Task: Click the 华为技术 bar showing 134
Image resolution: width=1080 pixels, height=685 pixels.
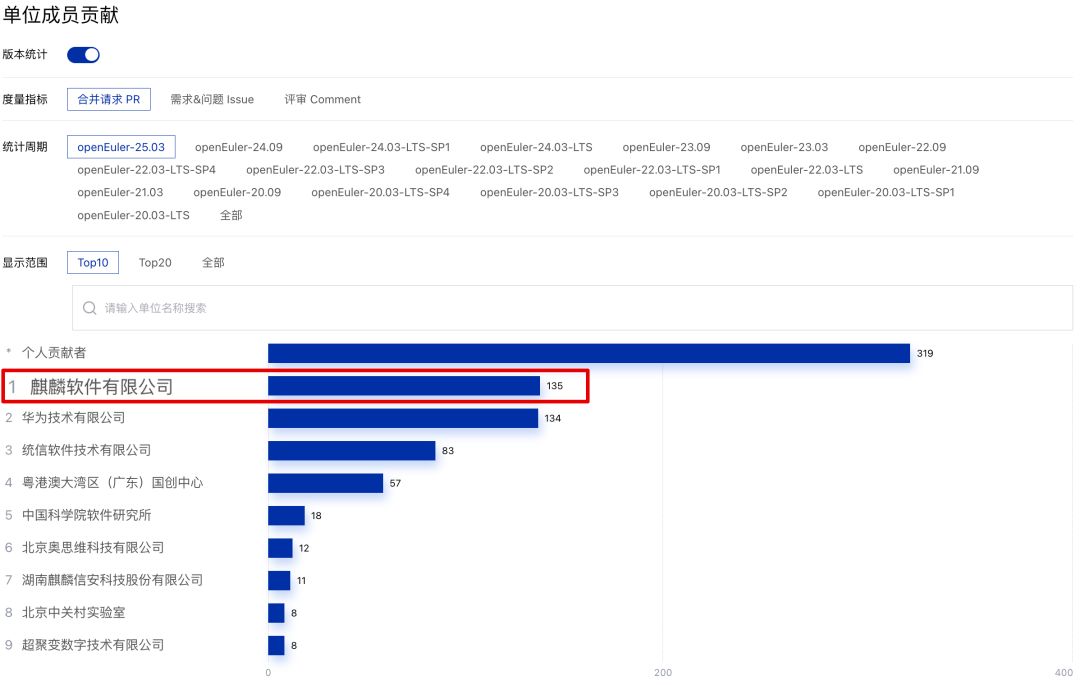Action: 403,418
